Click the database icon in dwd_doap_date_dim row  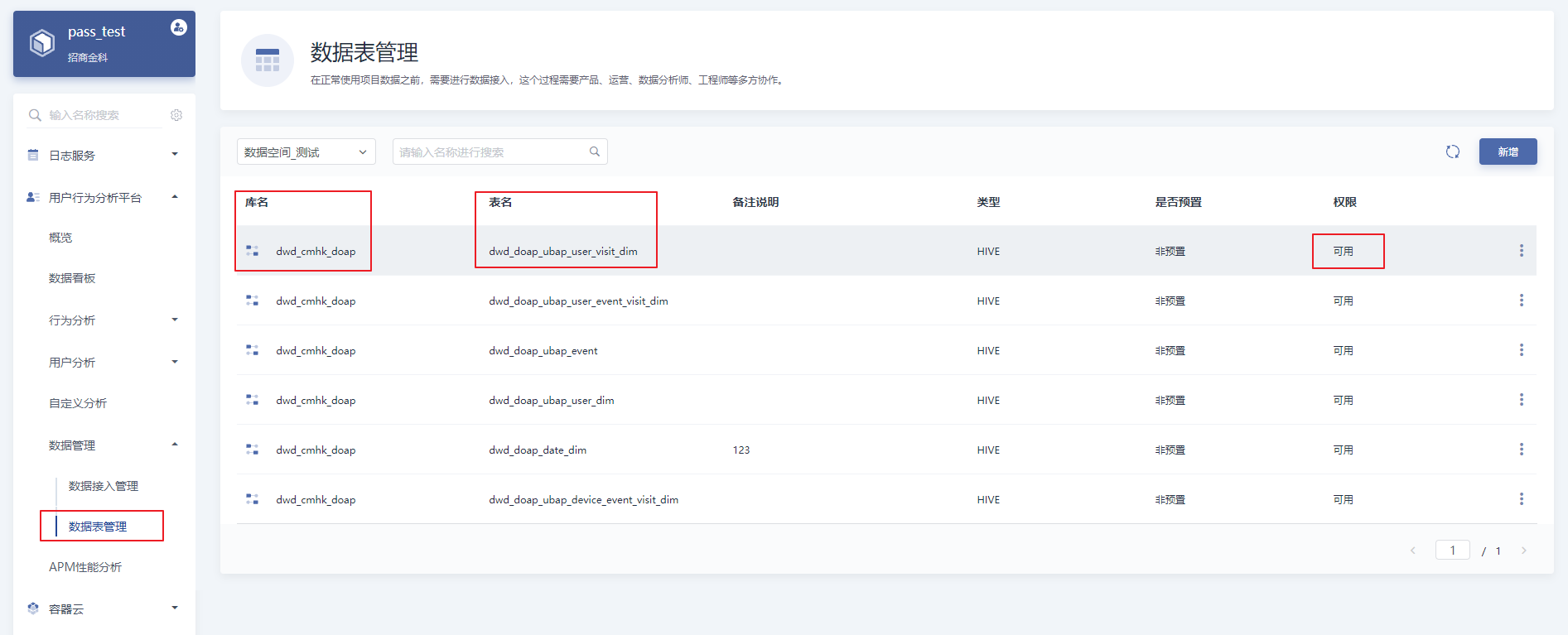tap(253, 450)
